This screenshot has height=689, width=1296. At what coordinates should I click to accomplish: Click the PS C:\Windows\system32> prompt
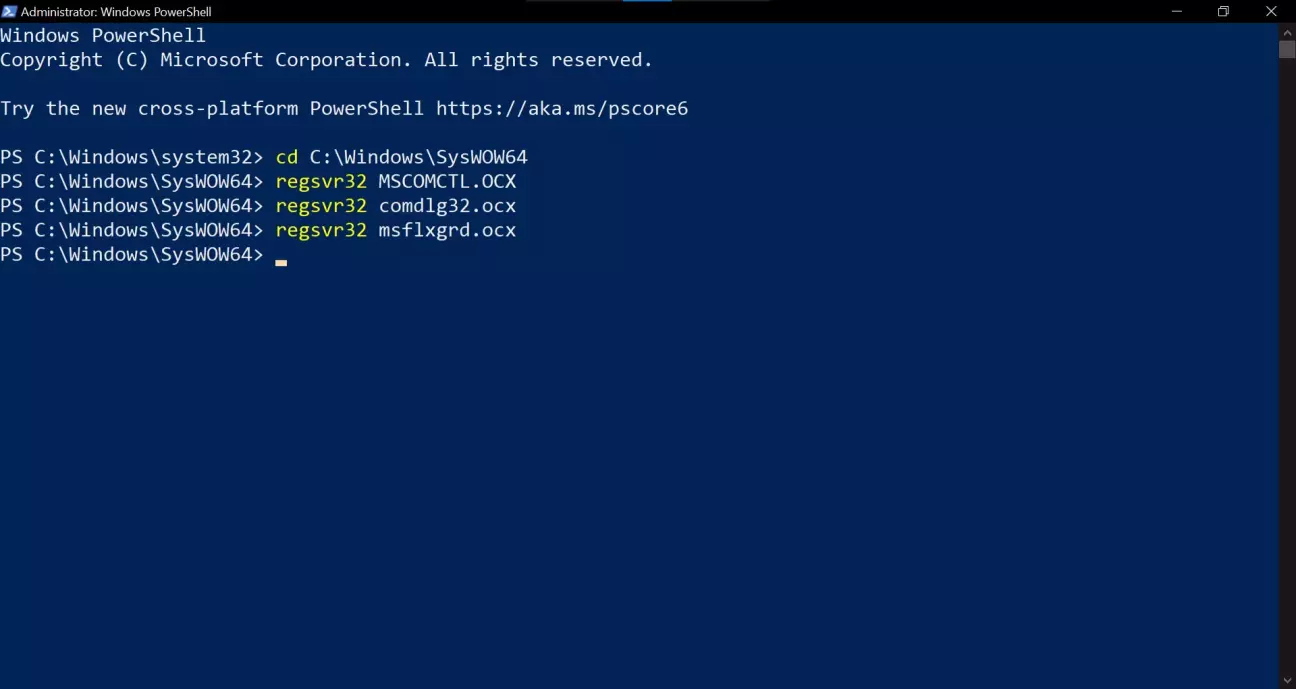(132, 157)
